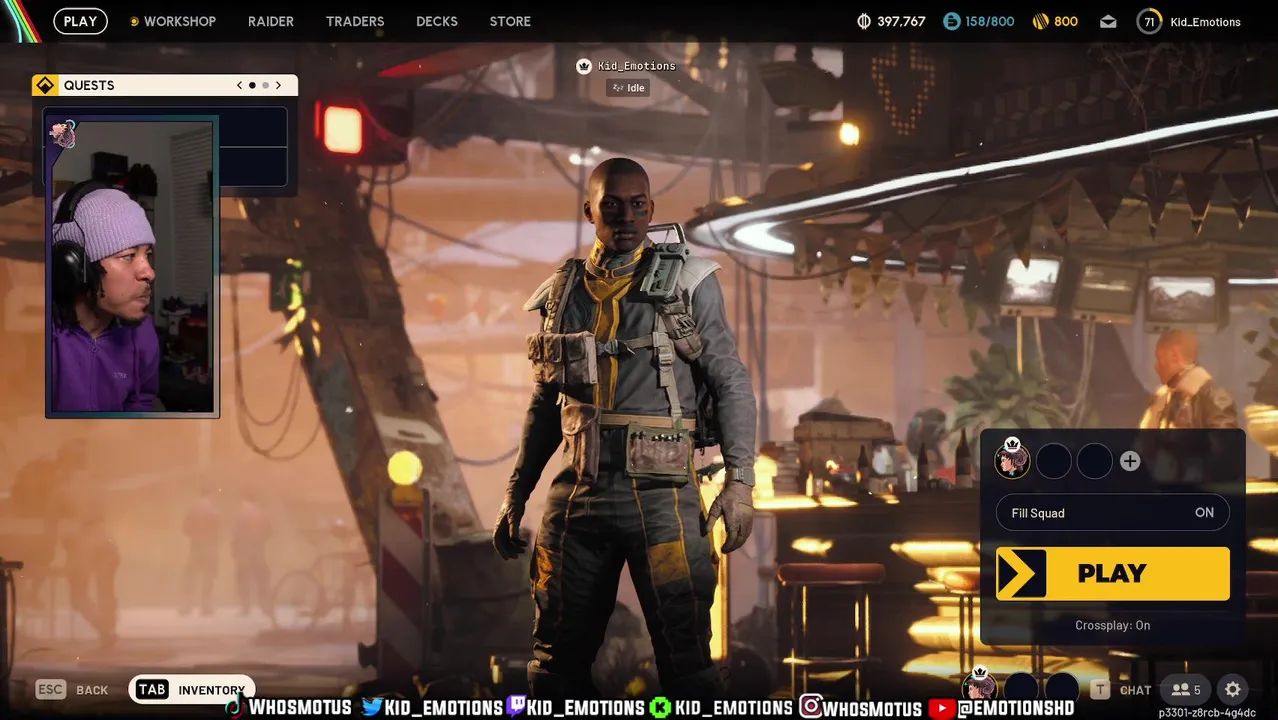Screen dimensions: 1278x720
Task: Click the Quests panel diamond icon
Action: click(x=45, y=85)
